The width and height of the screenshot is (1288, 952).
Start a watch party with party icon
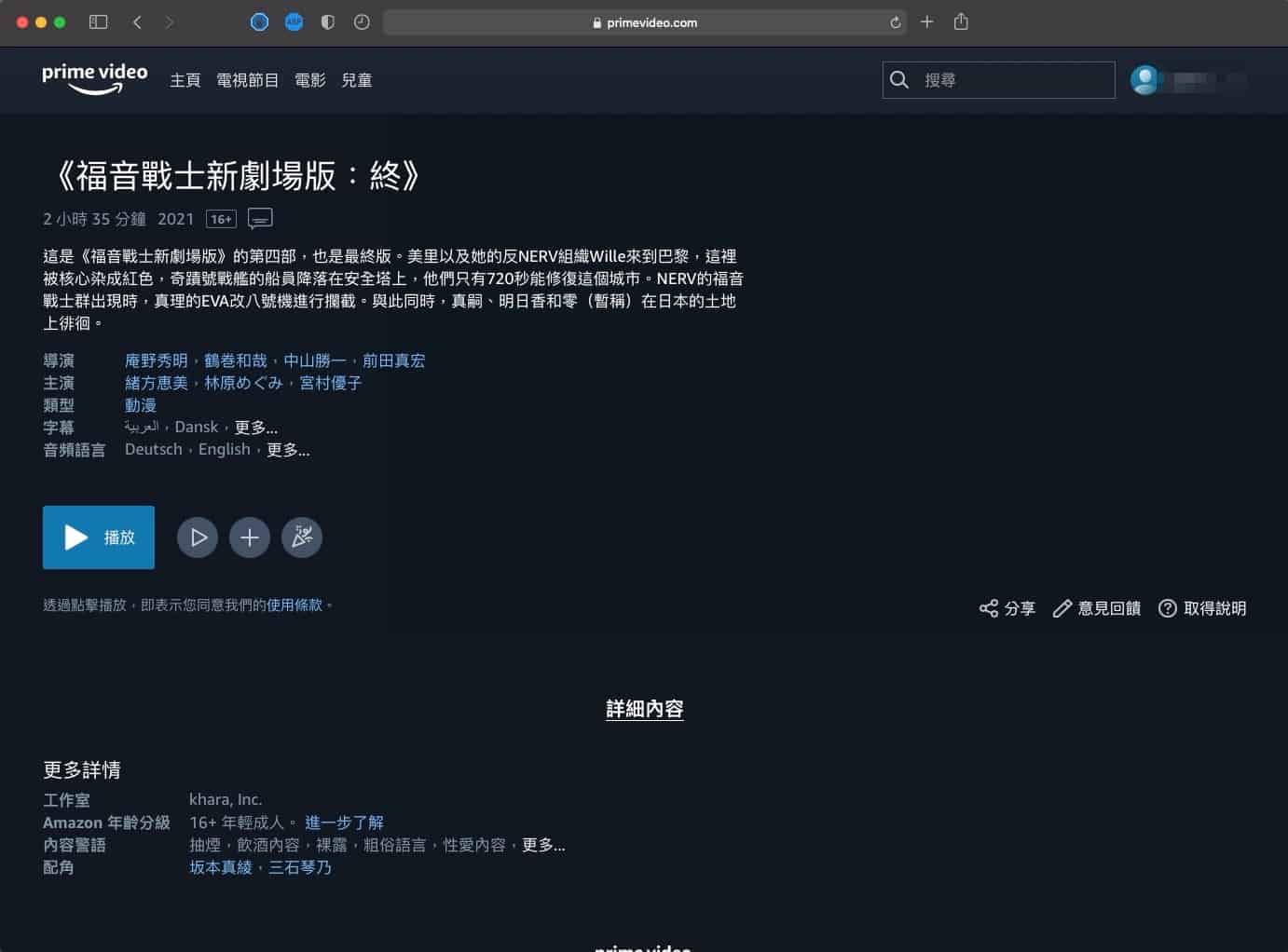(302, 537)
